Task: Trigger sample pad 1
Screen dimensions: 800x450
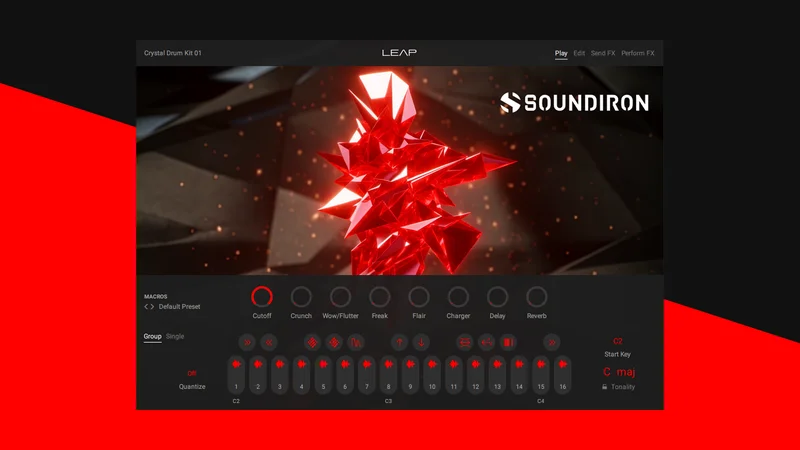Action: pyautogui.click(x=236, y=374)
